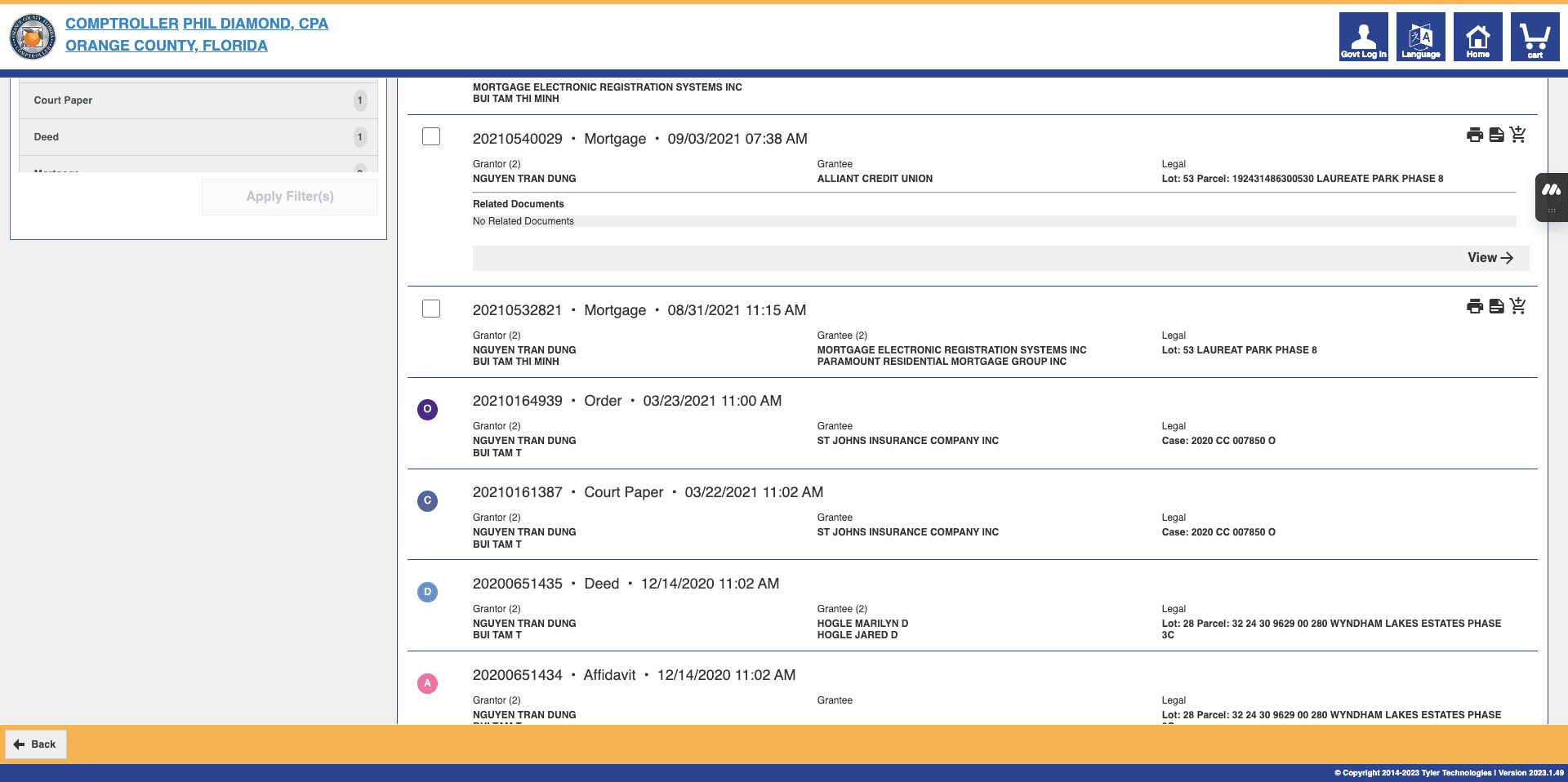Click the Wyndham Lakes Estates legal text for Deed

(x=1331, y=629)
